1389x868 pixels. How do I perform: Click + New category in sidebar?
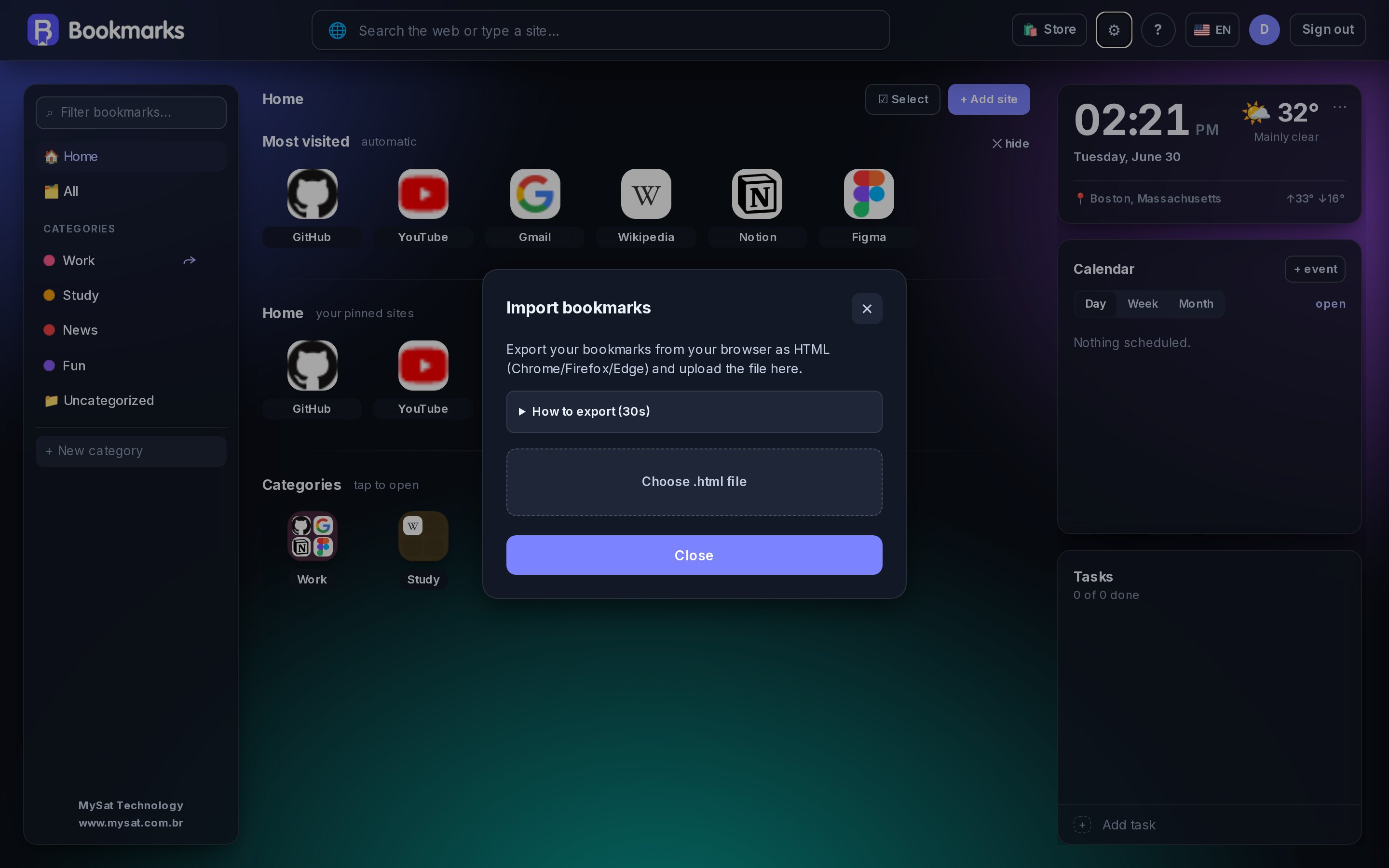click(x=131, y=451)
